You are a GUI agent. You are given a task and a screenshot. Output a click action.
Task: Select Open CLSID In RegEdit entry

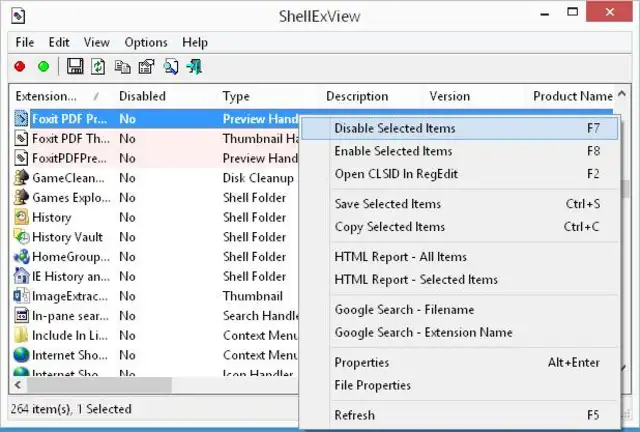tap(396, 174)
